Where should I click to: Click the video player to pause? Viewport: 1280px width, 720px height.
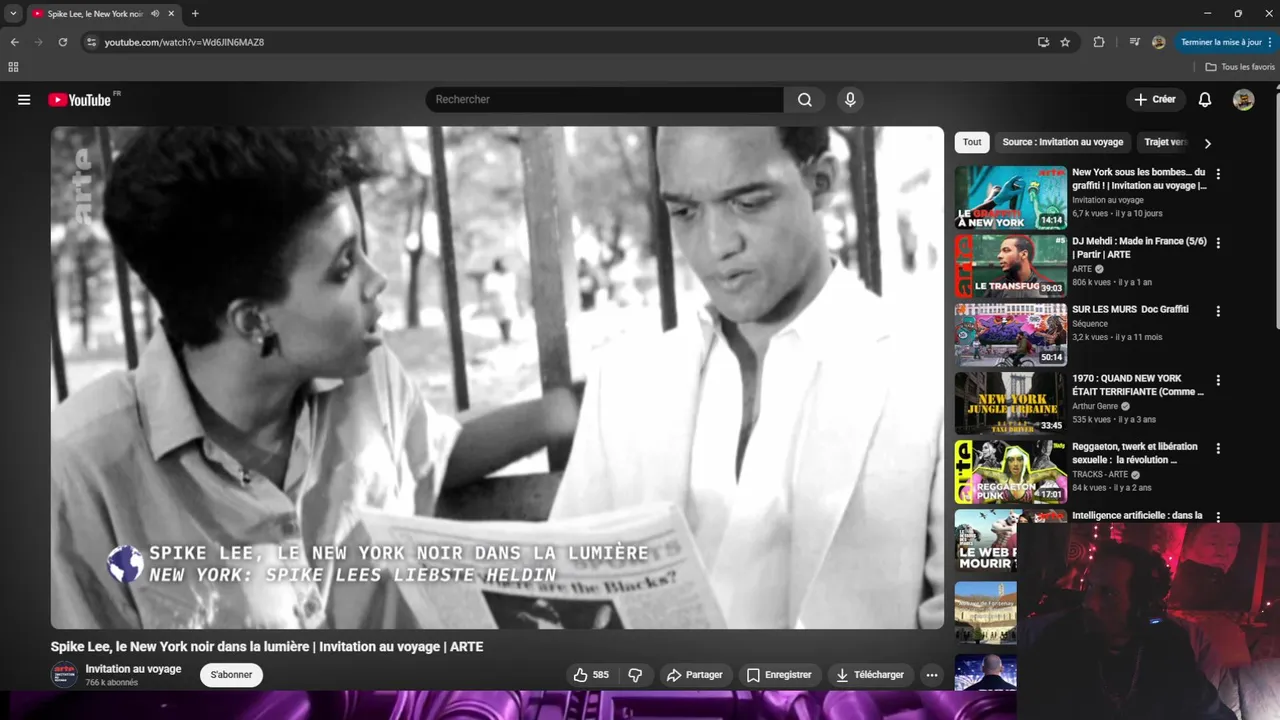497,377
